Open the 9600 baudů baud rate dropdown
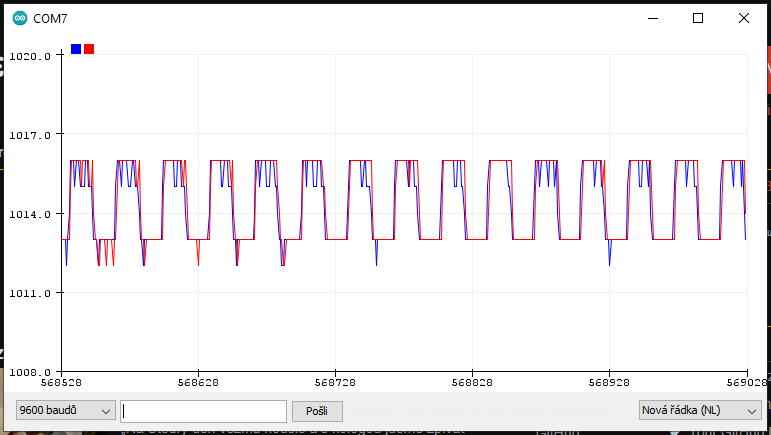The height and width of the screenshot is (435, 771). pyautogui.click(x=65, y=410)
